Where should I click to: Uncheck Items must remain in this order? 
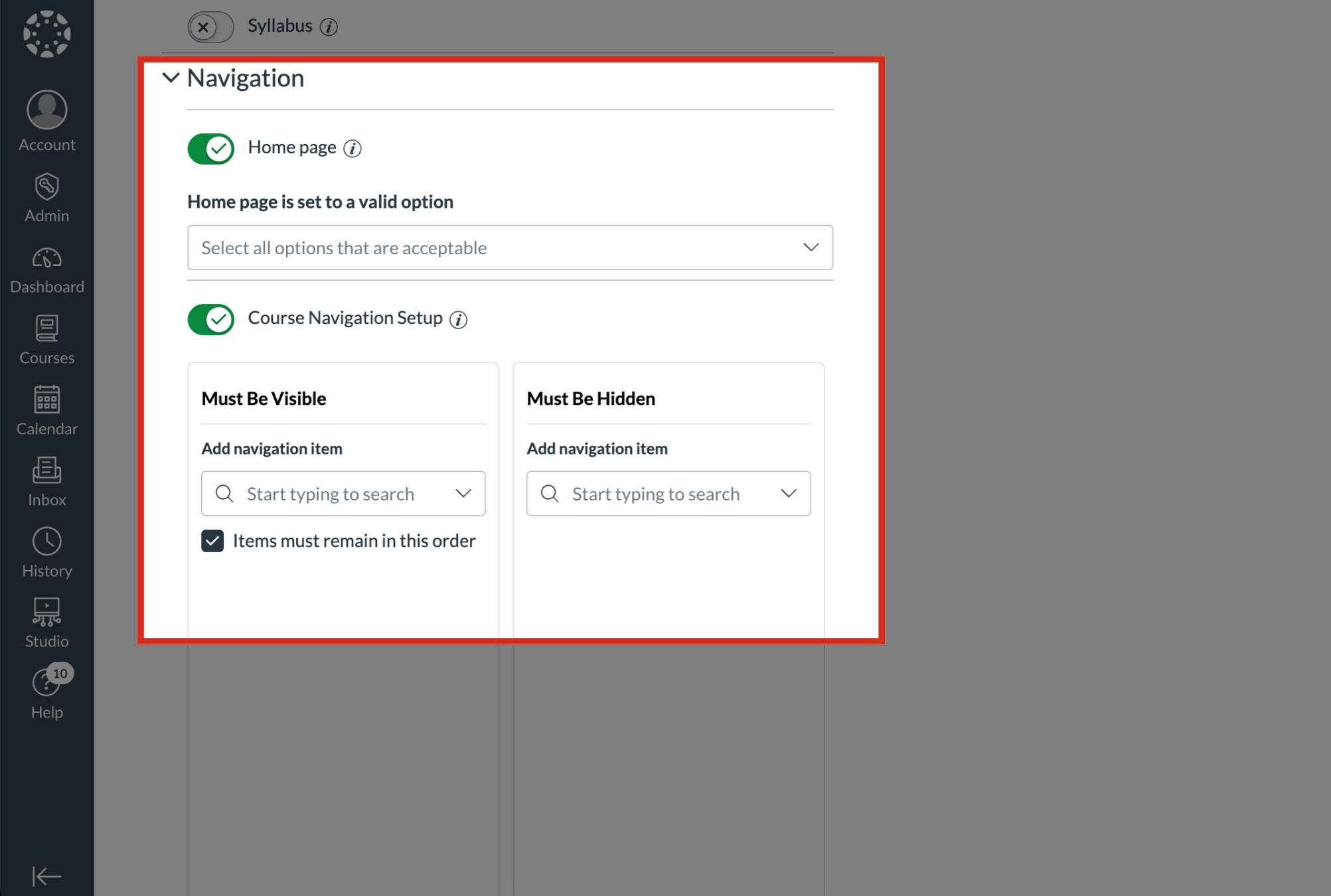212,541
